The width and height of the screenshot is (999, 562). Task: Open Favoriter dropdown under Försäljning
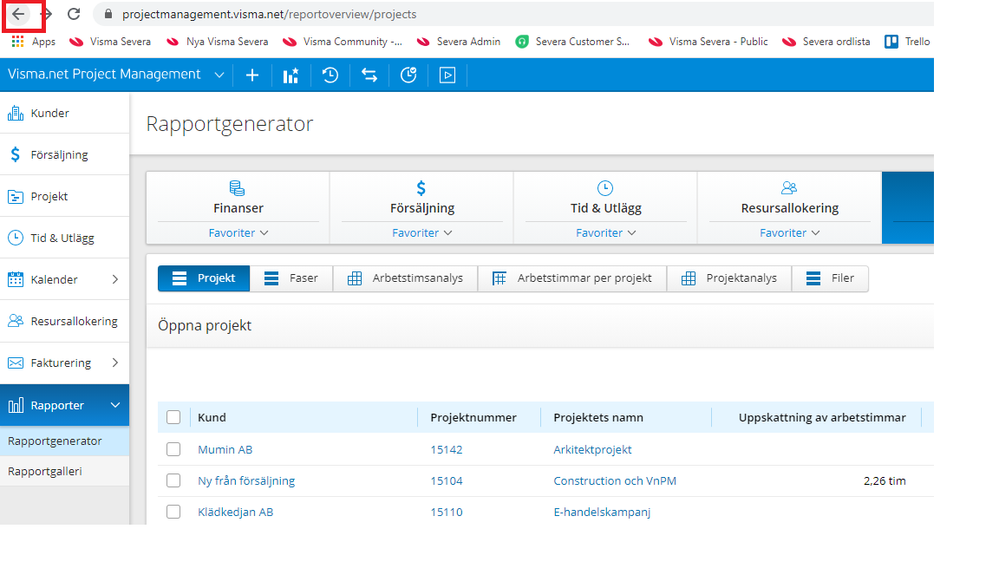[x=421, y=233]
